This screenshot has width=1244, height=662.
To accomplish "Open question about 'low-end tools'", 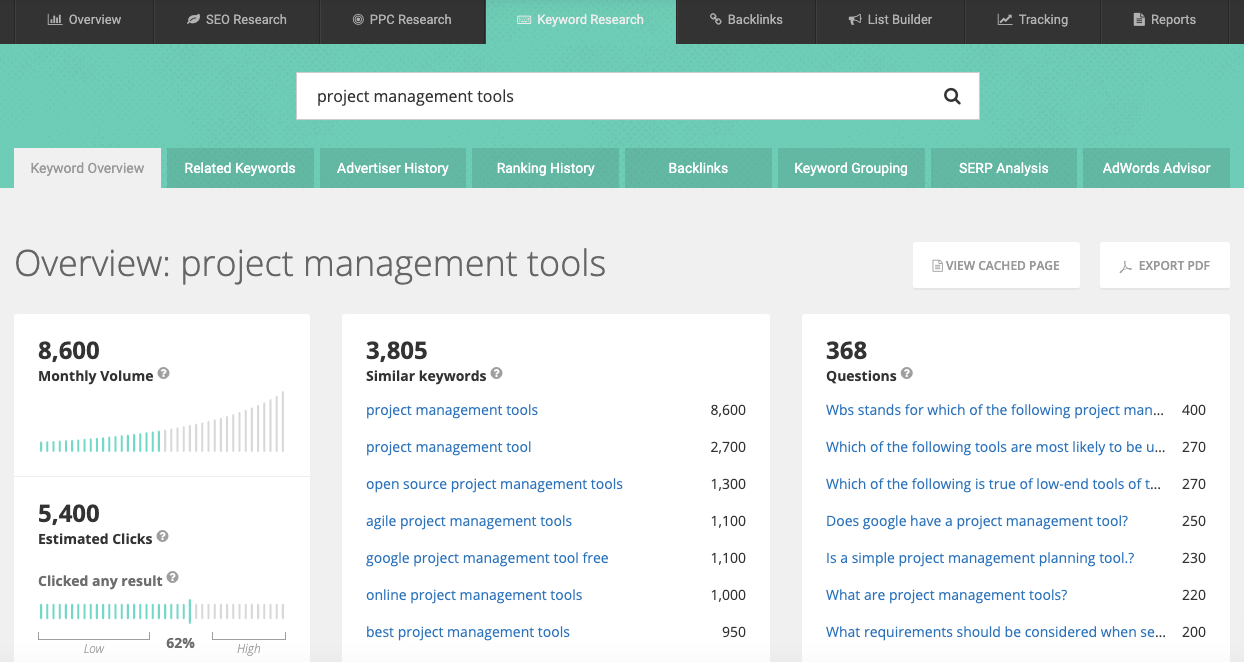I will coord(994,484).
